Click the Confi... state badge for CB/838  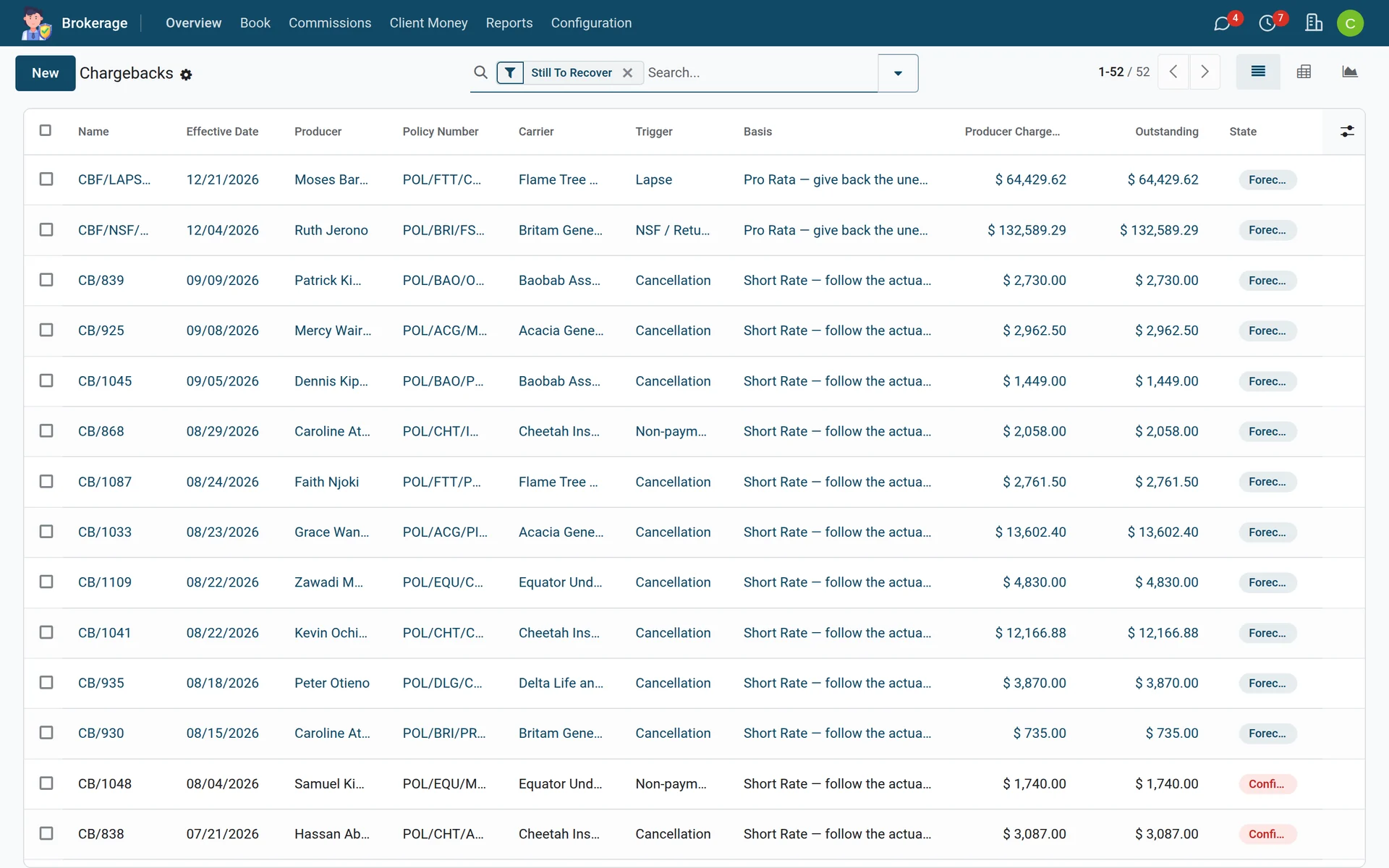(x=1267, y=834)
